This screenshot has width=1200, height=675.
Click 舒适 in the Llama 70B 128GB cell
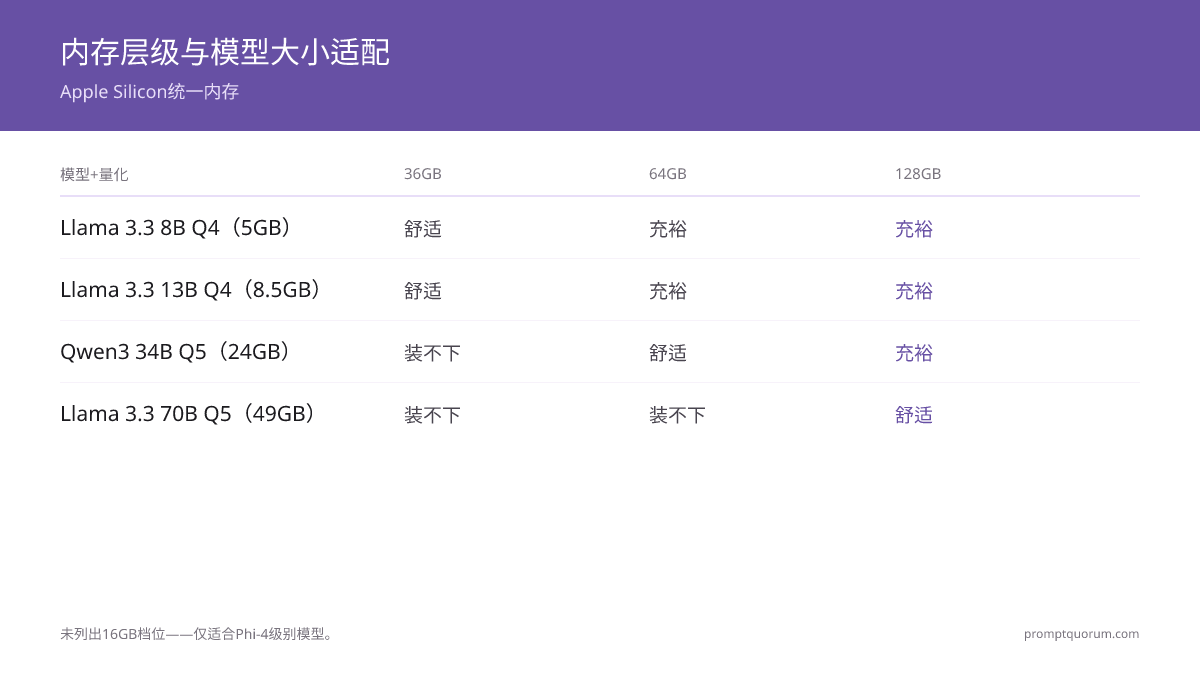pyautogui.click(x=914, y=415)
